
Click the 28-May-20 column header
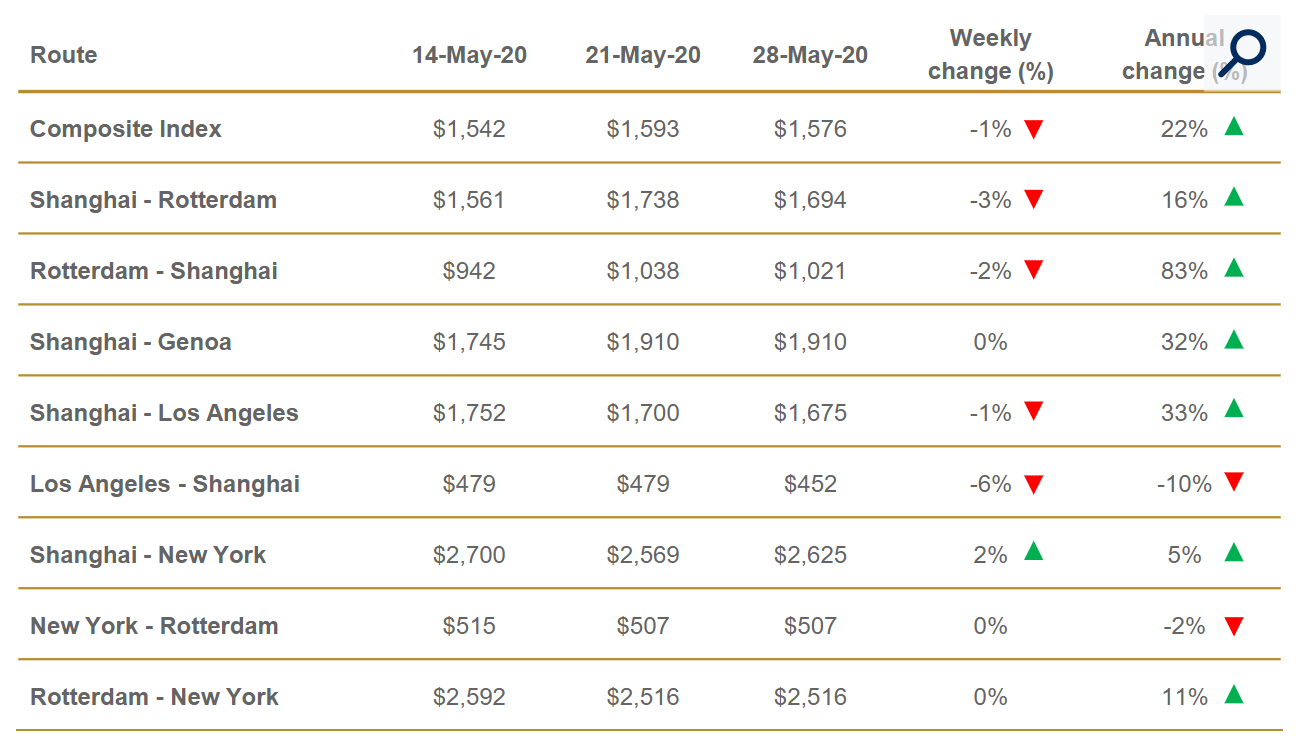(x=810, y=55)
